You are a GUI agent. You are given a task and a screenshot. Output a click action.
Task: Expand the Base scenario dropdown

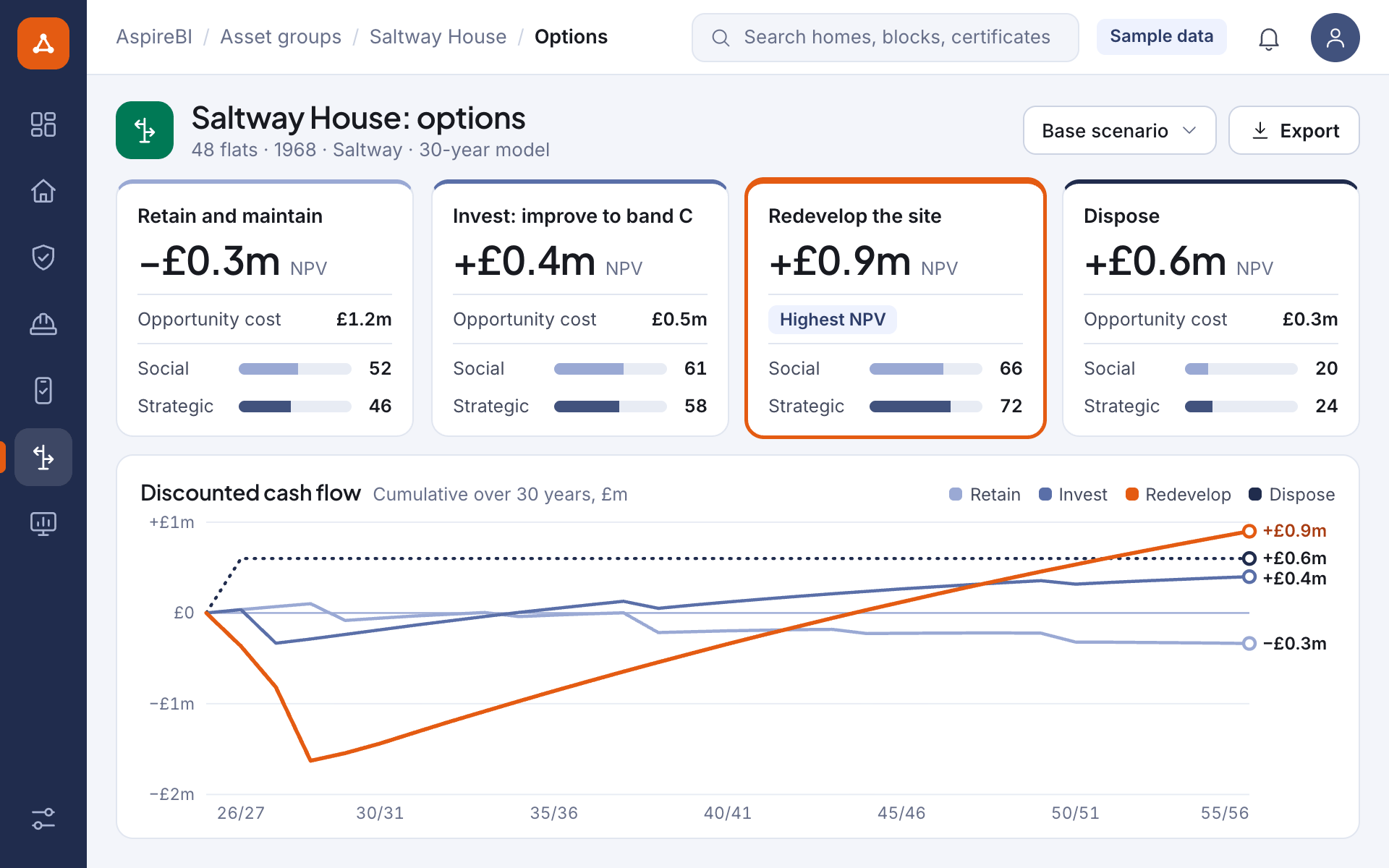pos(1119,130)
